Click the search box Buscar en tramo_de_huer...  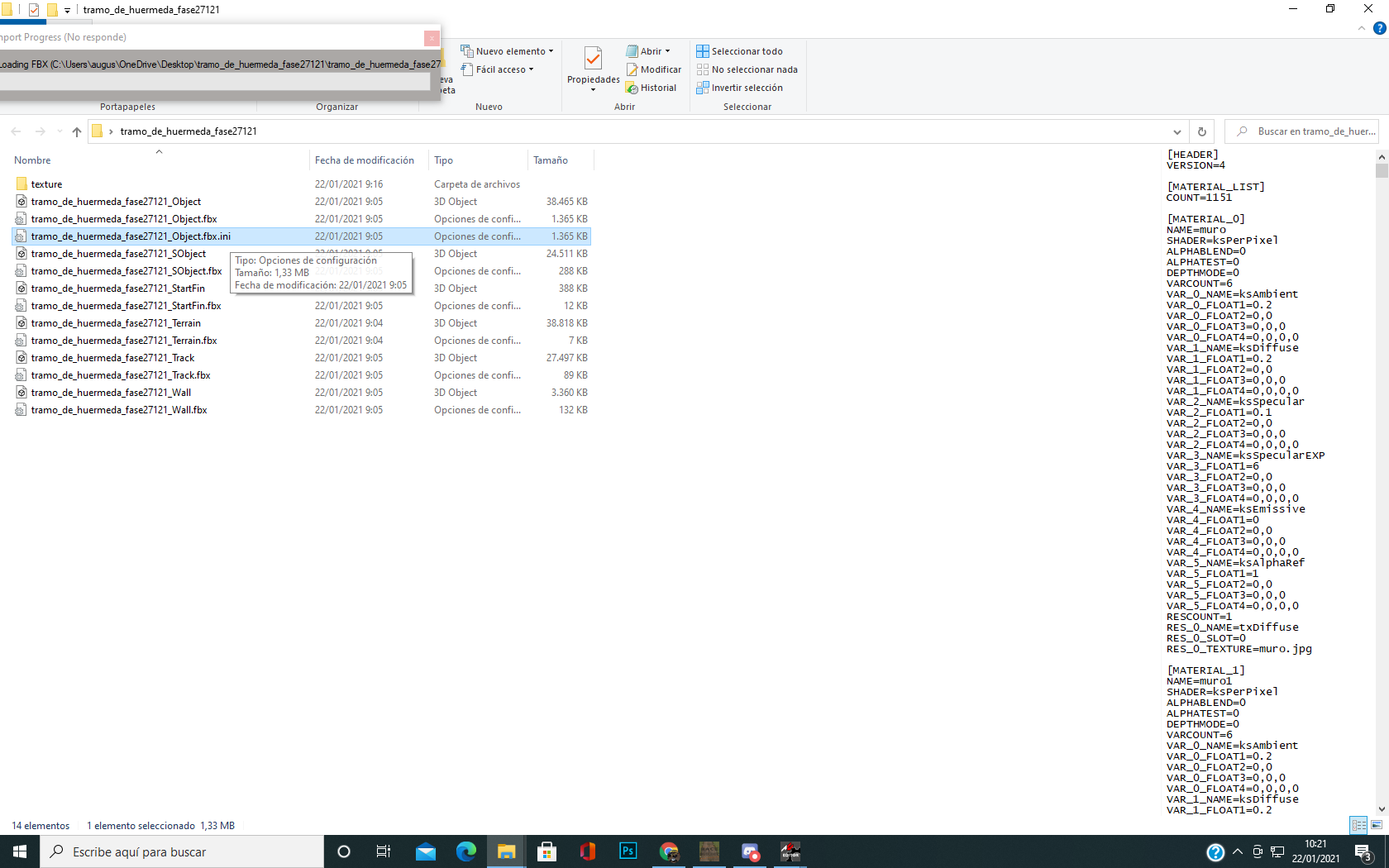[x=1302, y=131]
